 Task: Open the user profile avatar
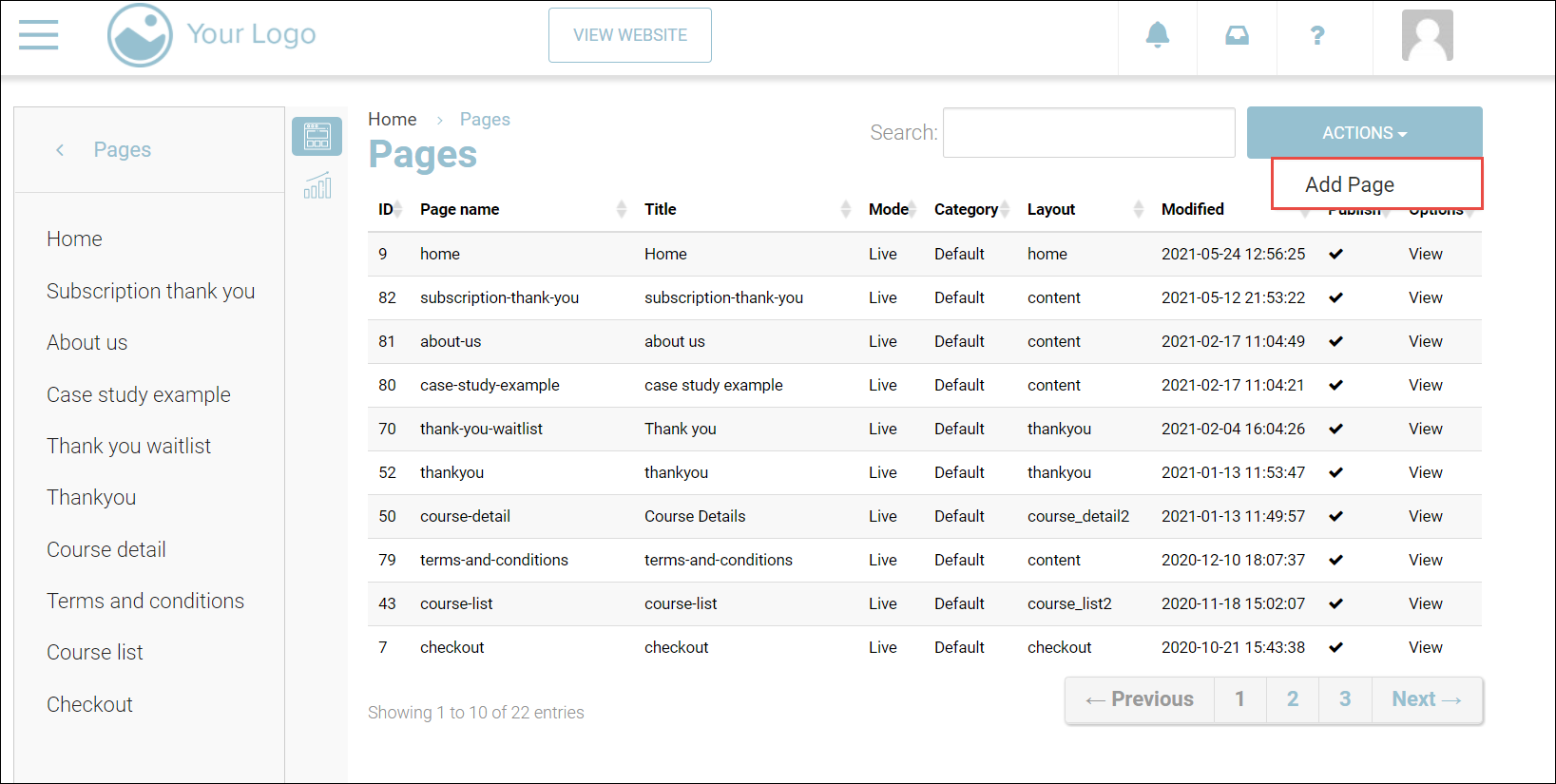[1427, 36]
